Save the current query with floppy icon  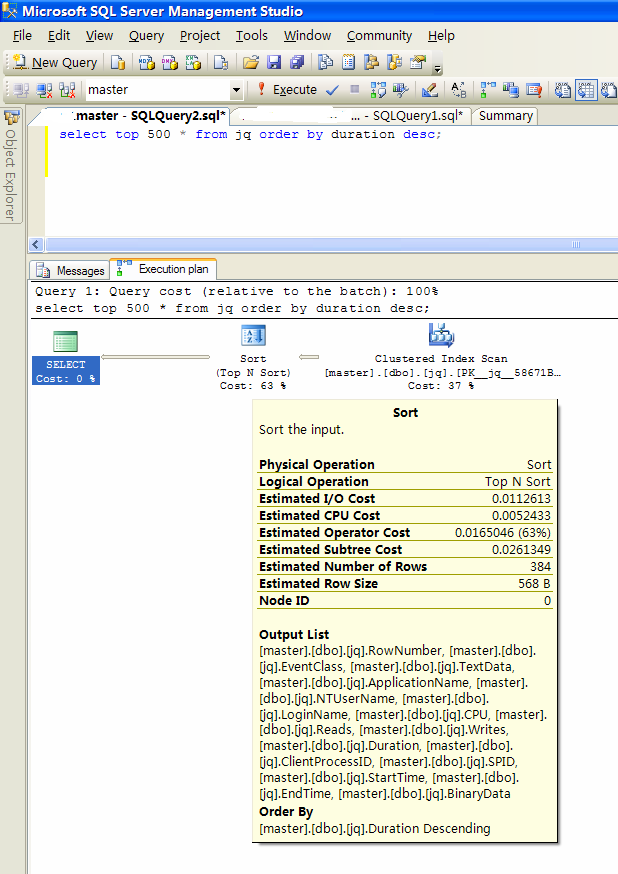pyautogui.click(x=274, y=62)
